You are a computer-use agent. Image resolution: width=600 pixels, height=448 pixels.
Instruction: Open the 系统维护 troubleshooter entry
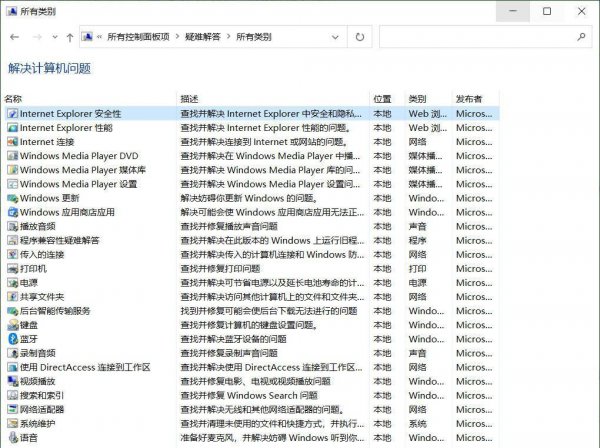point(38,424)
